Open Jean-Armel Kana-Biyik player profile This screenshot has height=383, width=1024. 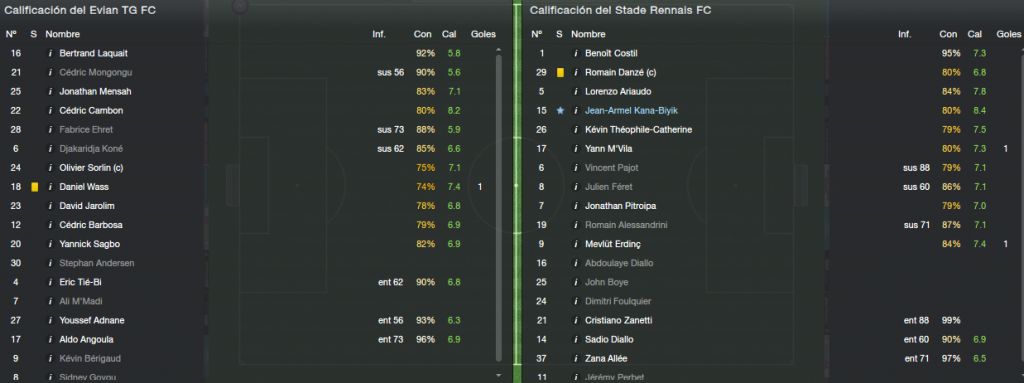(x=632, y=110)
